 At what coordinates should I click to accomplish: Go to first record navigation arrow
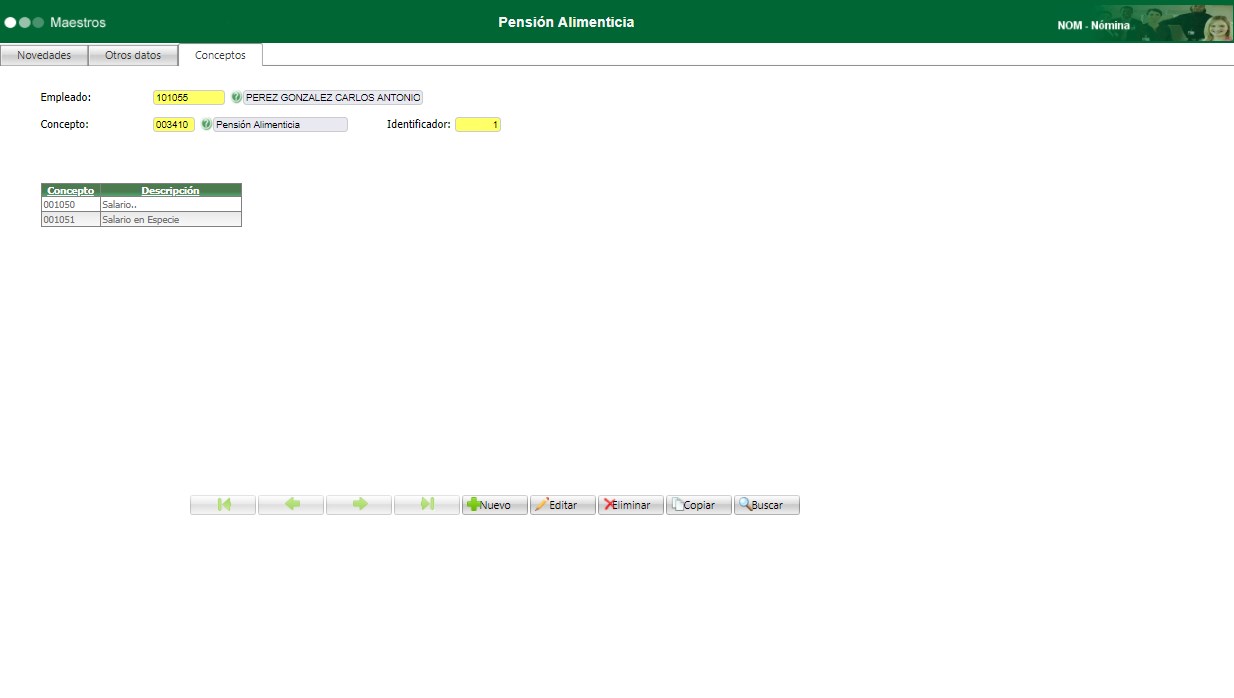(223, 505)
